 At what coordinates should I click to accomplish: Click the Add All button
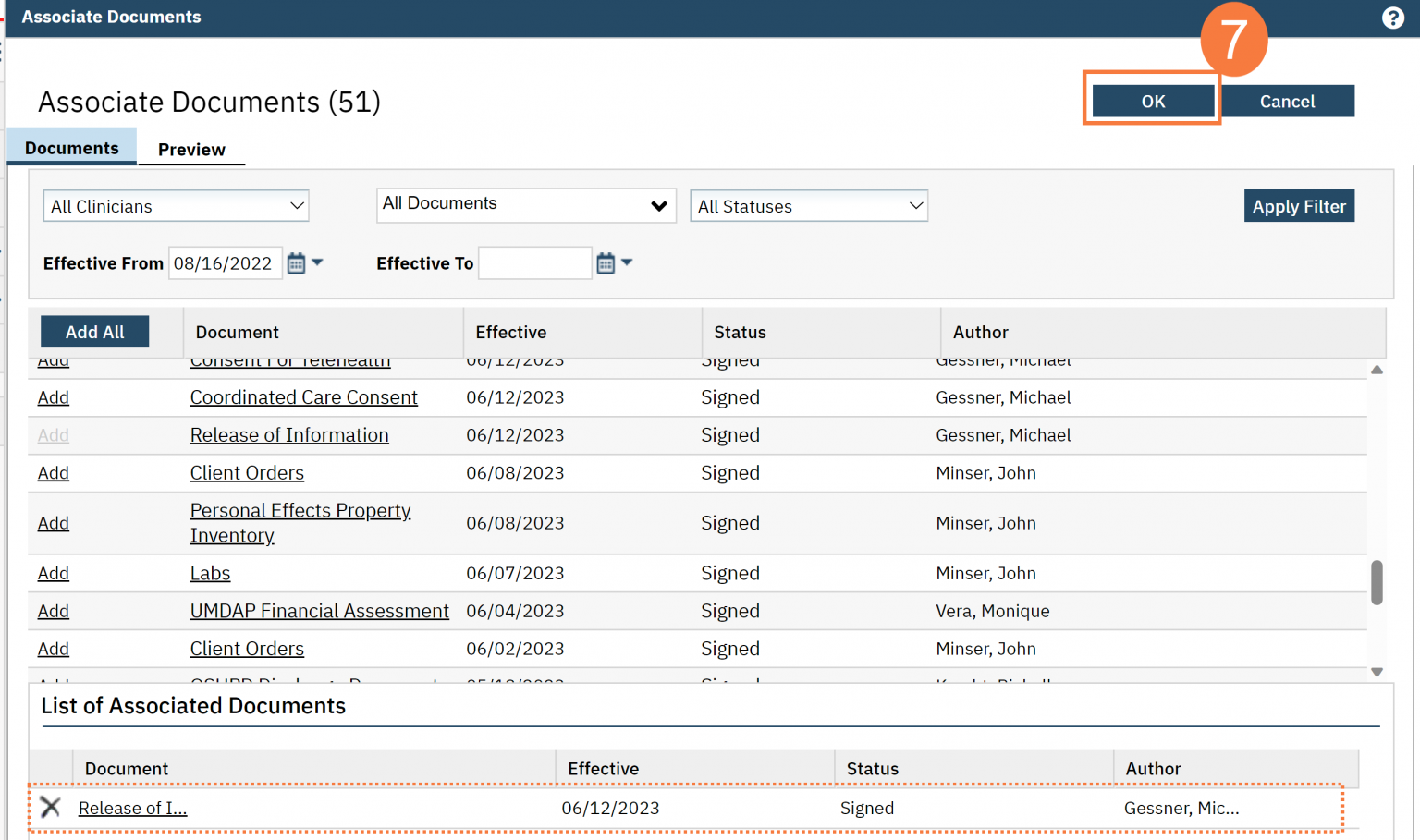pos(94,332)
